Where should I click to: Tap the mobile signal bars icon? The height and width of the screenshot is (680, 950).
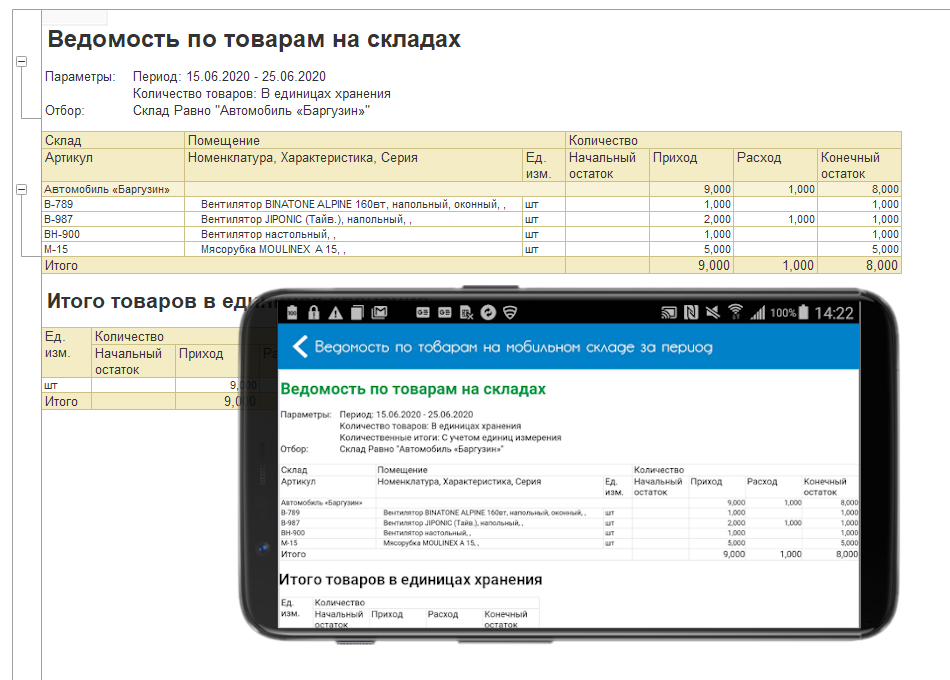tap(757, 313)
